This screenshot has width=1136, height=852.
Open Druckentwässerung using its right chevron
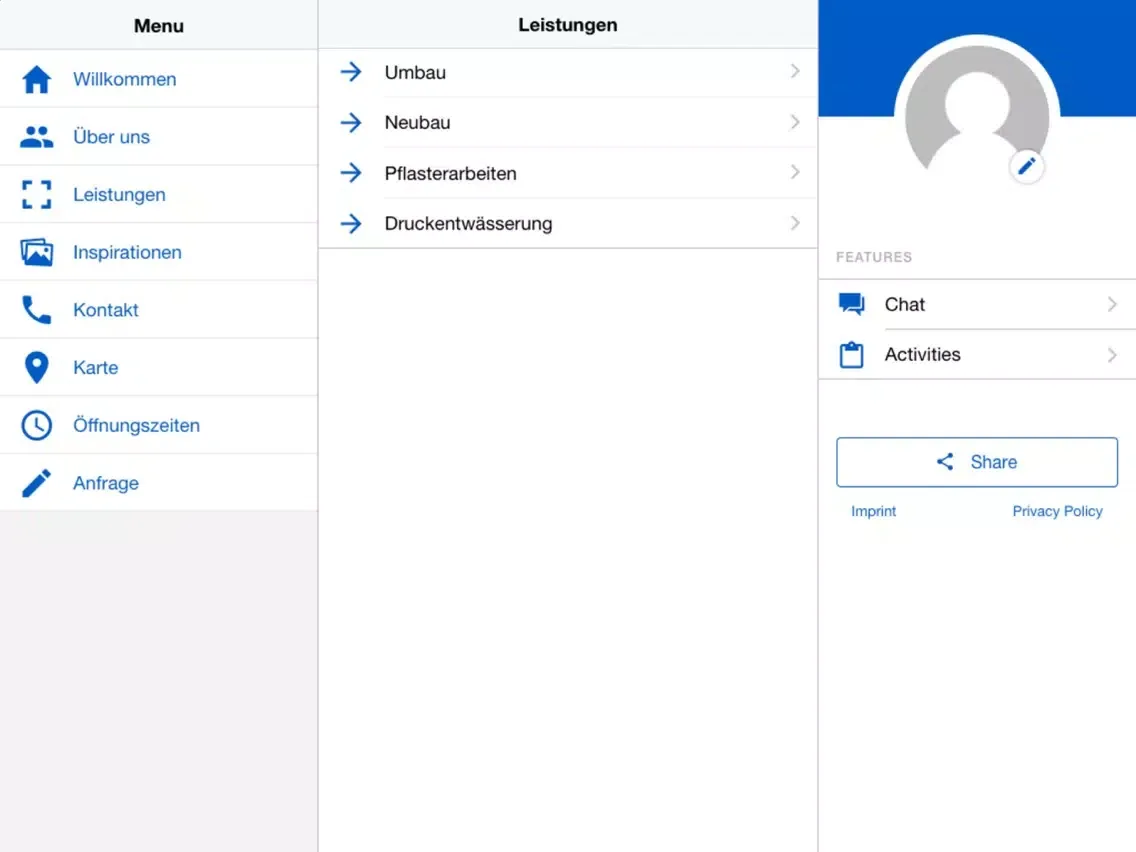pyautogui.click(x=795, y=223)
